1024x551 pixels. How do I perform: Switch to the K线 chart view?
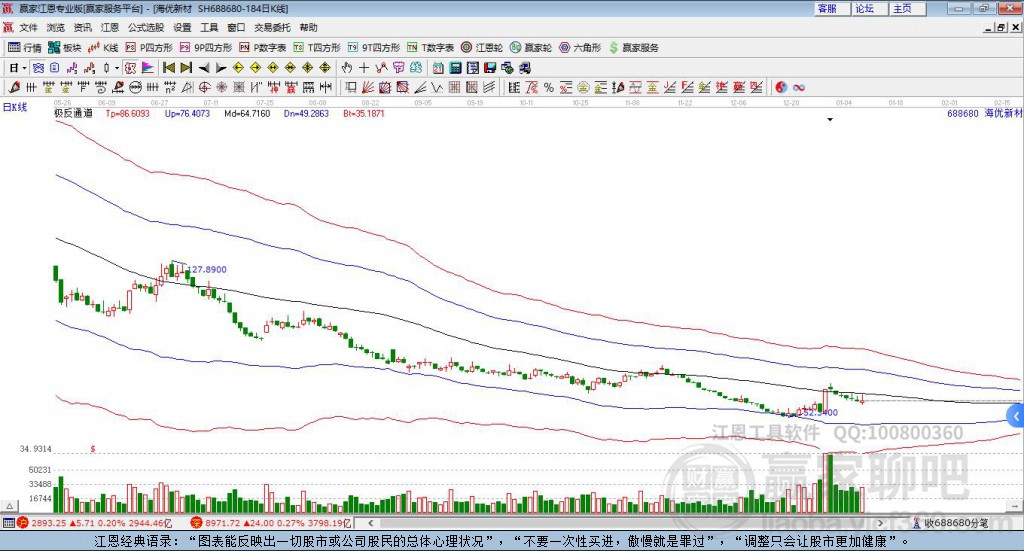tap(103, 48)
